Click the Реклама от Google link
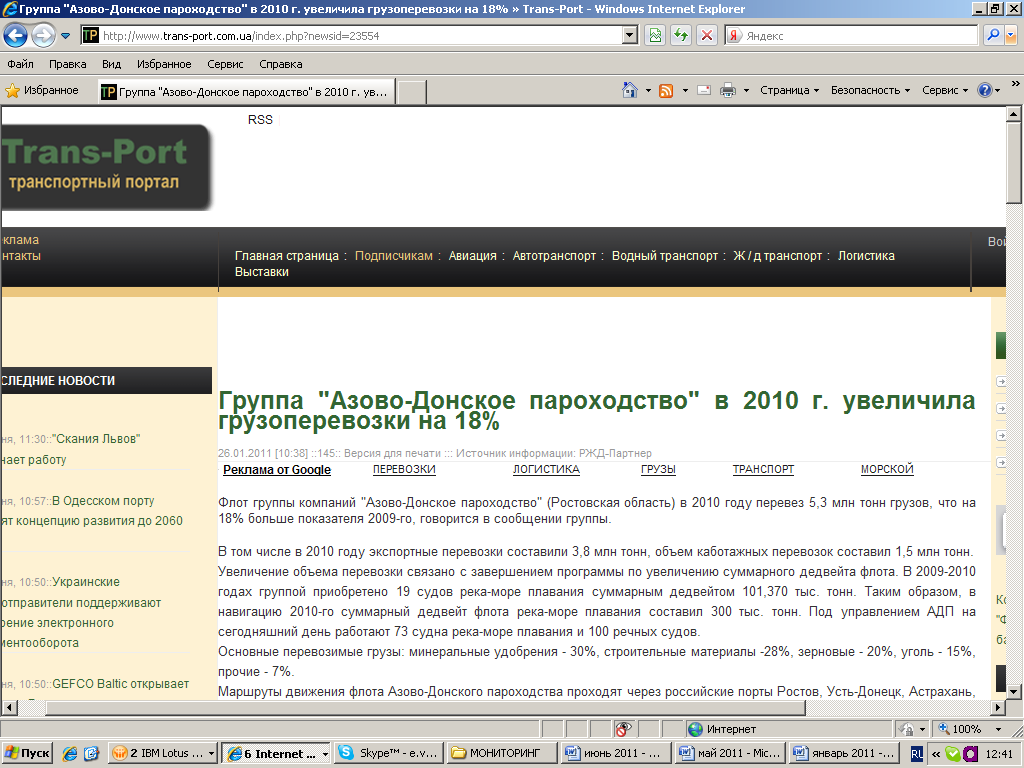This screenshot has height=768, width=1024. click(277, 470)
